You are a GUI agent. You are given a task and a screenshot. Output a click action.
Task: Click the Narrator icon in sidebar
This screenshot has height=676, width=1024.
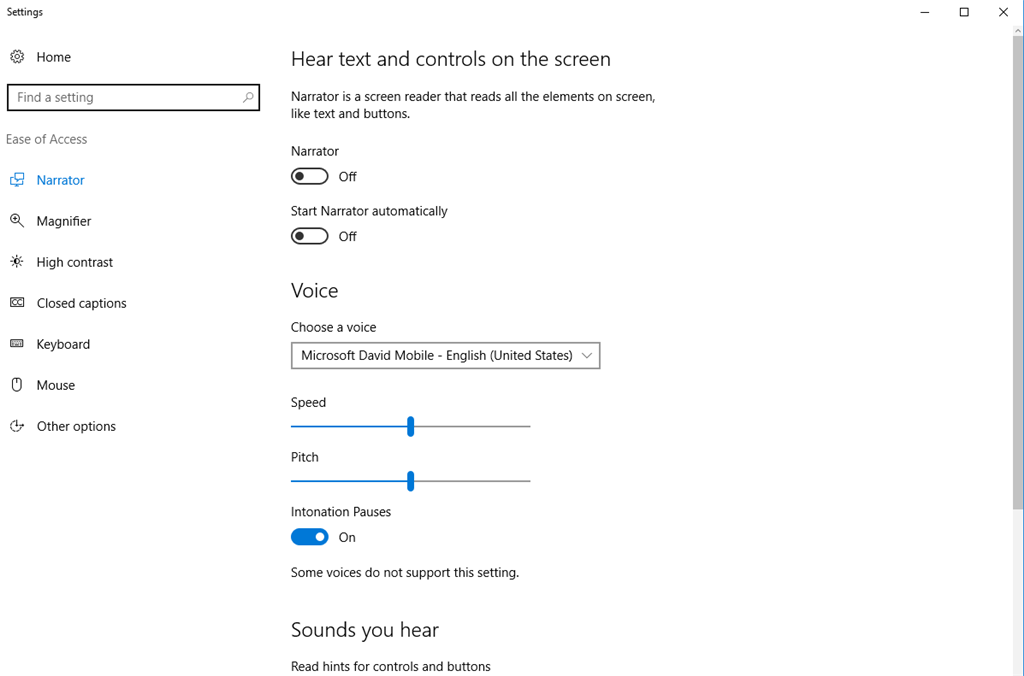coord(17,180)
